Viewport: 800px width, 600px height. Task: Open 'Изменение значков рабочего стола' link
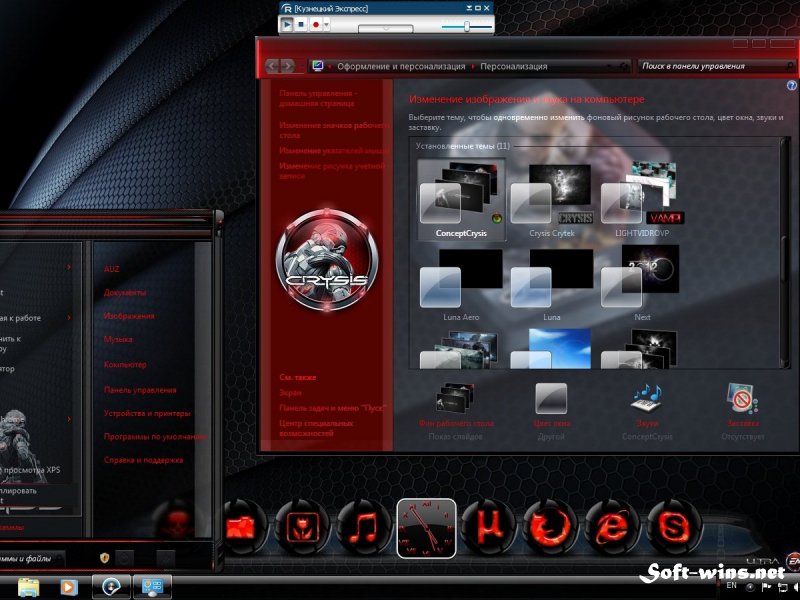pyautogui.click(x=334, y=130)
